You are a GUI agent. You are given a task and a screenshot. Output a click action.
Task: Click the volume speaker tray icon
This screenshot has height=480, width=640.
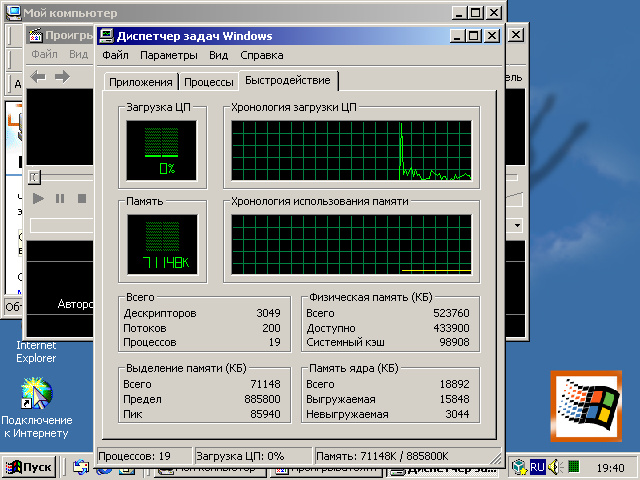[x=574, y=467]
